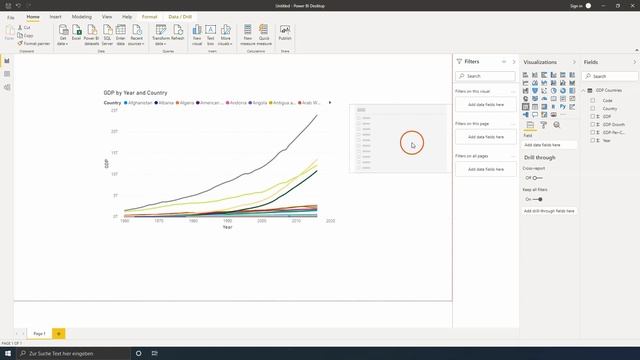Insert a New visual

[197, 35]
